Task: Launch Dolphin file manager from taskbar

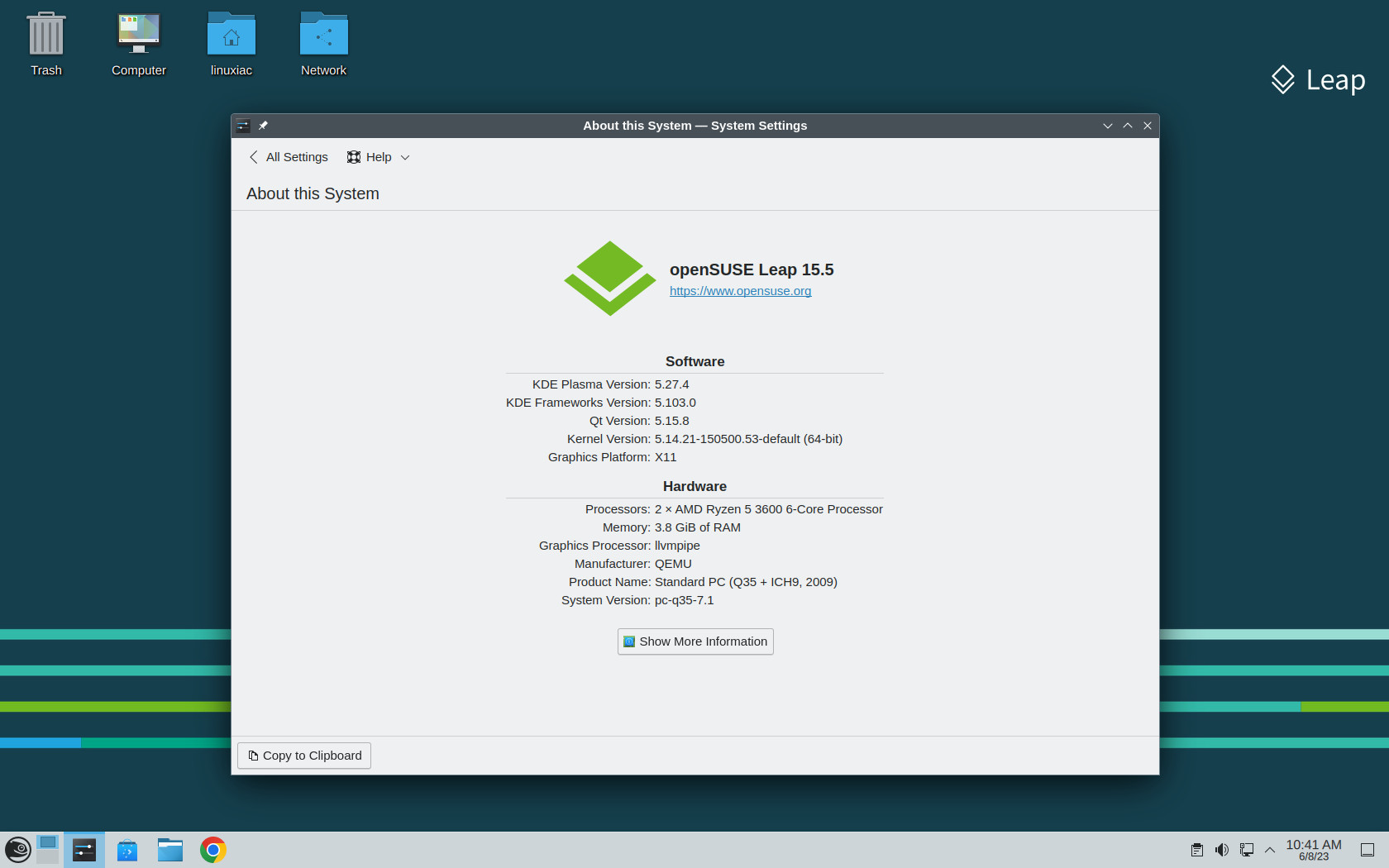Action: pos(170,850)
